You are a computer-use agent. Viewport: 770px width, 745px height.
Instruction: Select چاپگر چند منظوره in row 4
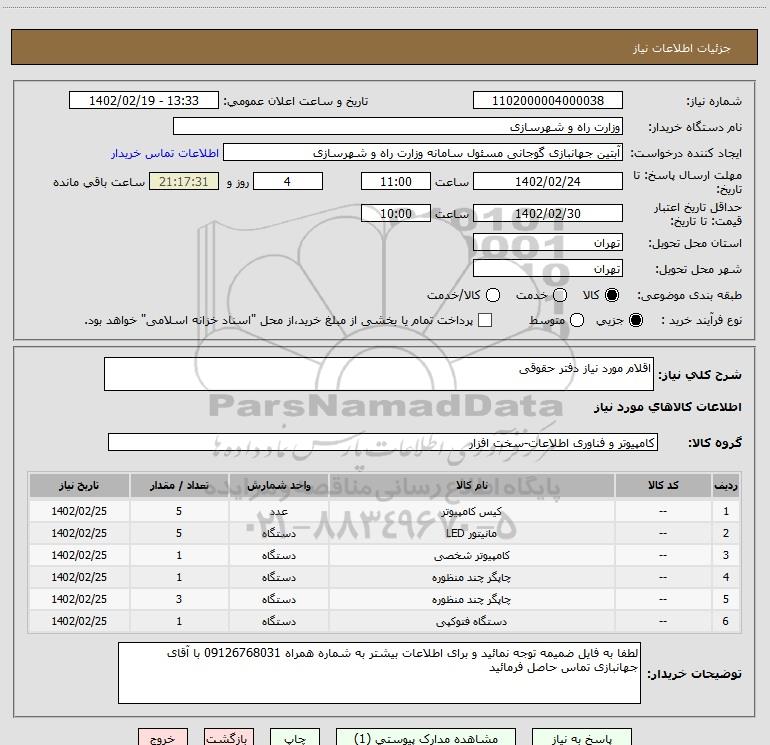tap(471, 578)
